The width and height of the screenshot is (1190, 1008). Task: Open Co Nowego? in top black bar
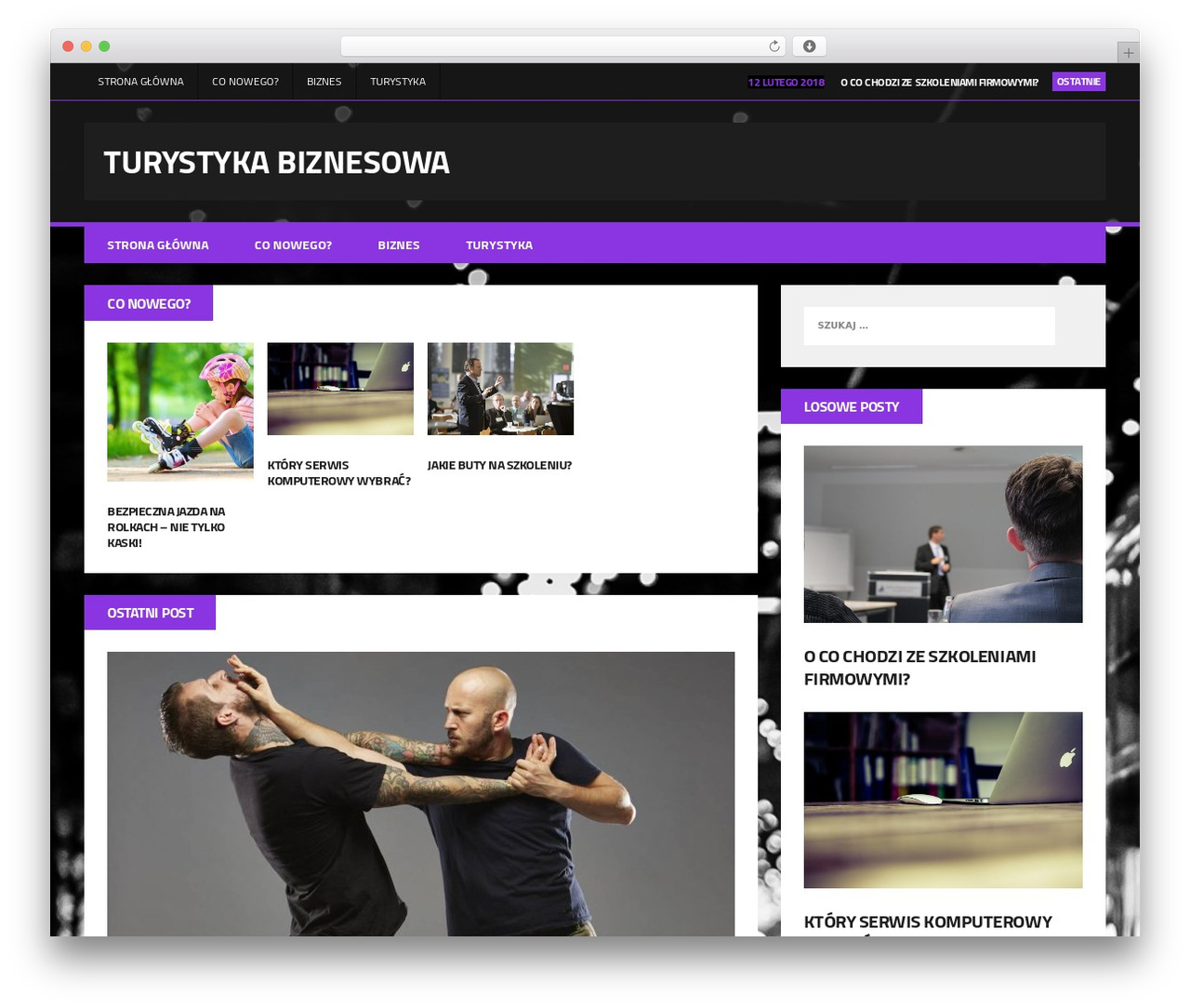pos(245,82)
